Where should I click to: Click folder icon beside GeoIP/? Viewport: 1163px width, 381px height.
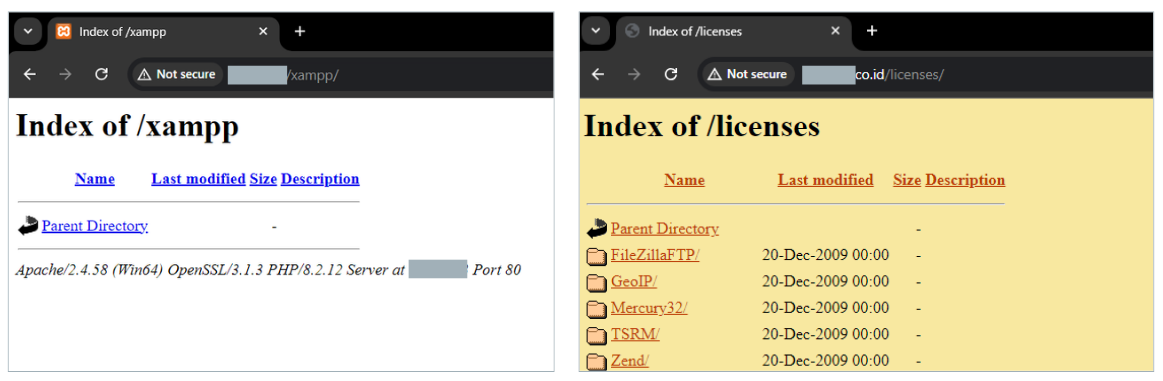597,282
